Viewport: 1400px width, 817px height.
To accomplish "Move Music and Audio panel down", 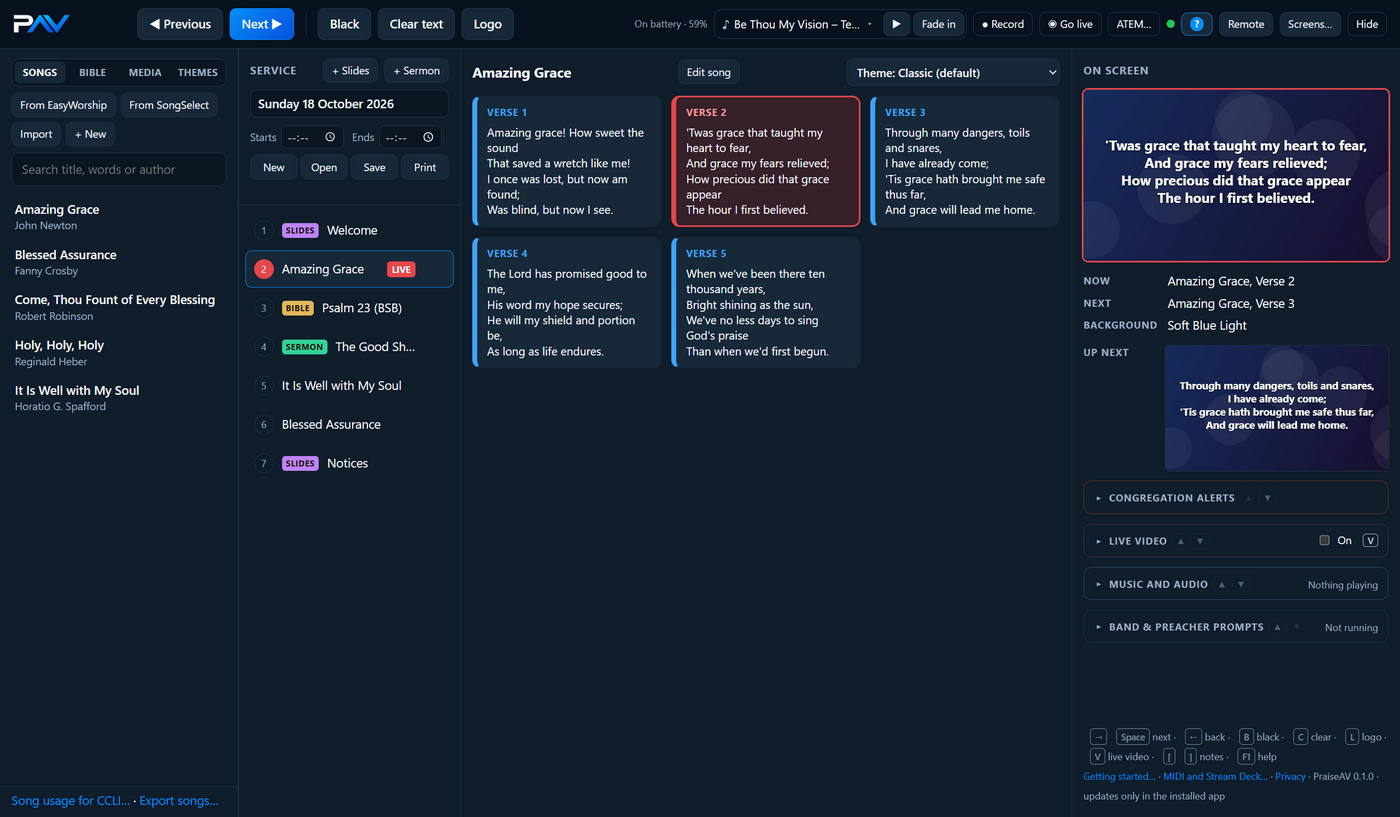I will tap(1241, 584).
